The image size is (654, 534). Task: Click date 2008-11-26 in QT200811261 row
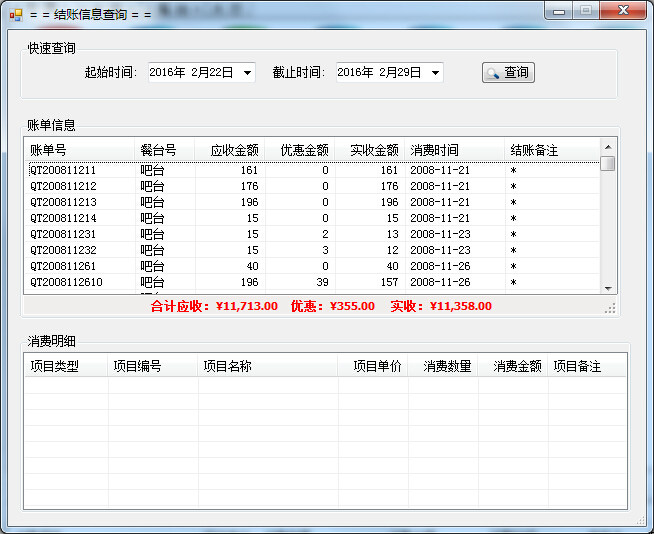[x=440, y=266]
